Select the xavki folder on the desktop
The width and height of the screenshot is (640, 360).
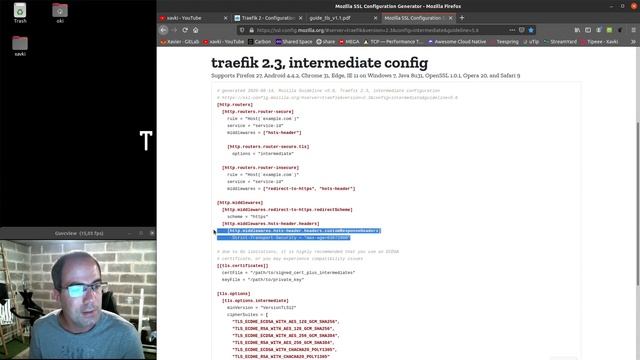click(x=20, y=46)
